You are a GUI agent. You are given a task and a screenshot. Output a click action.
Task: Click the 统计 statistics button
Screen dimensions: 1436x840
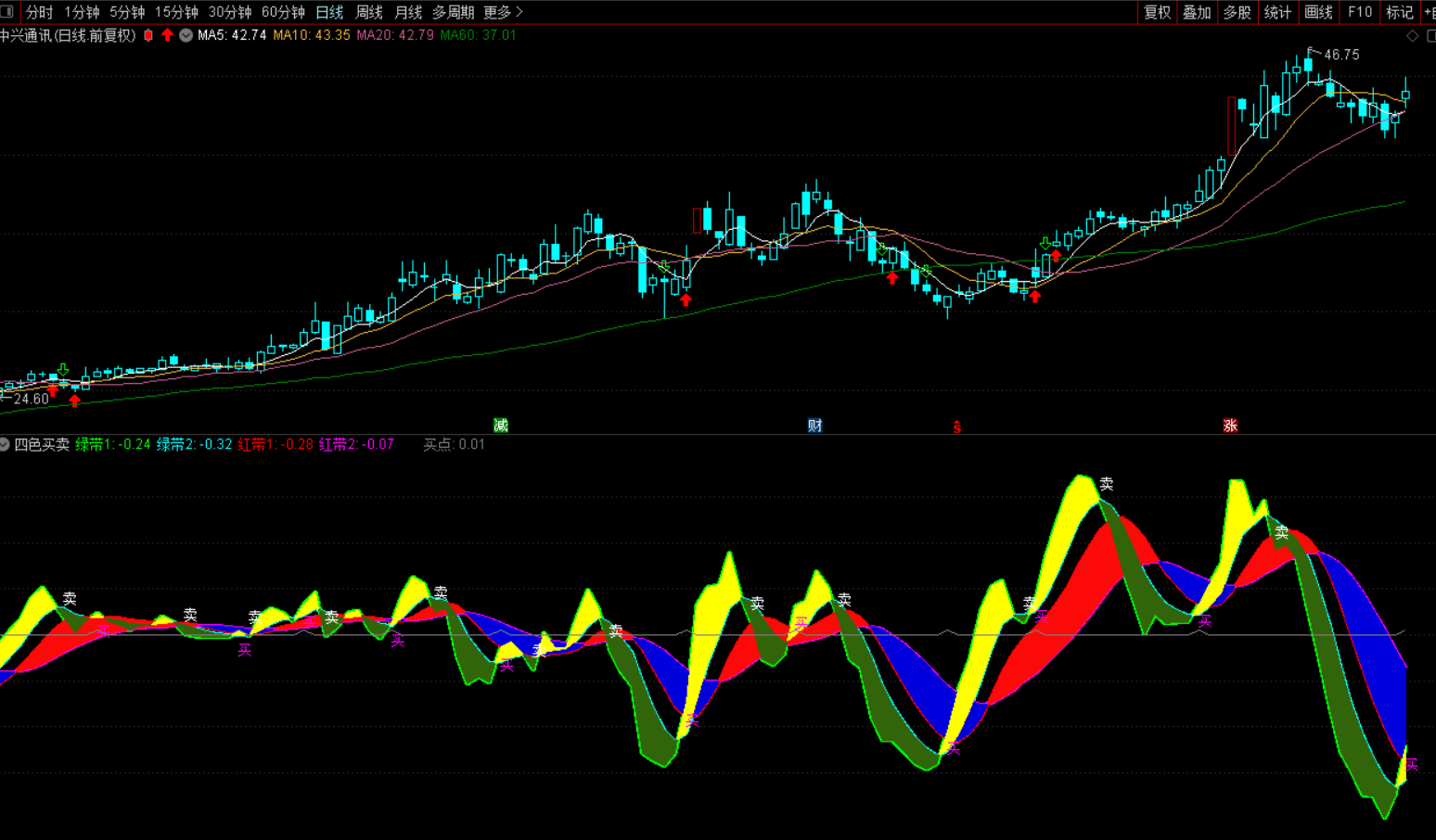(x=1277, y=12)
